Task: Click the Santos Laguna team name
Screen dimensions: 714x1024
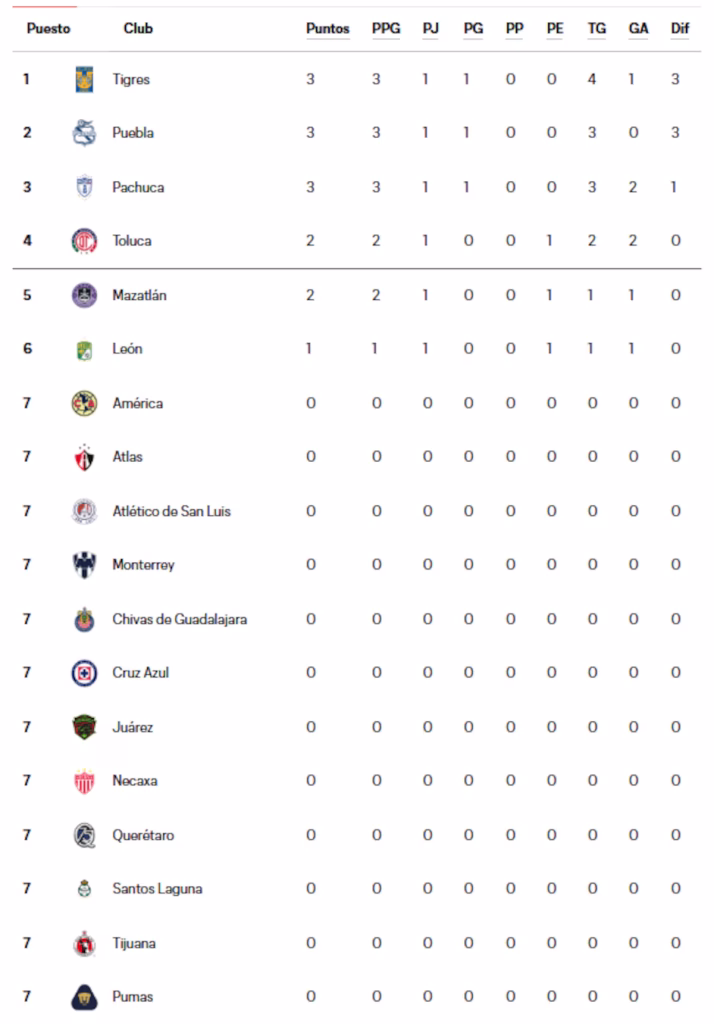Action: [x=157, y=889]
